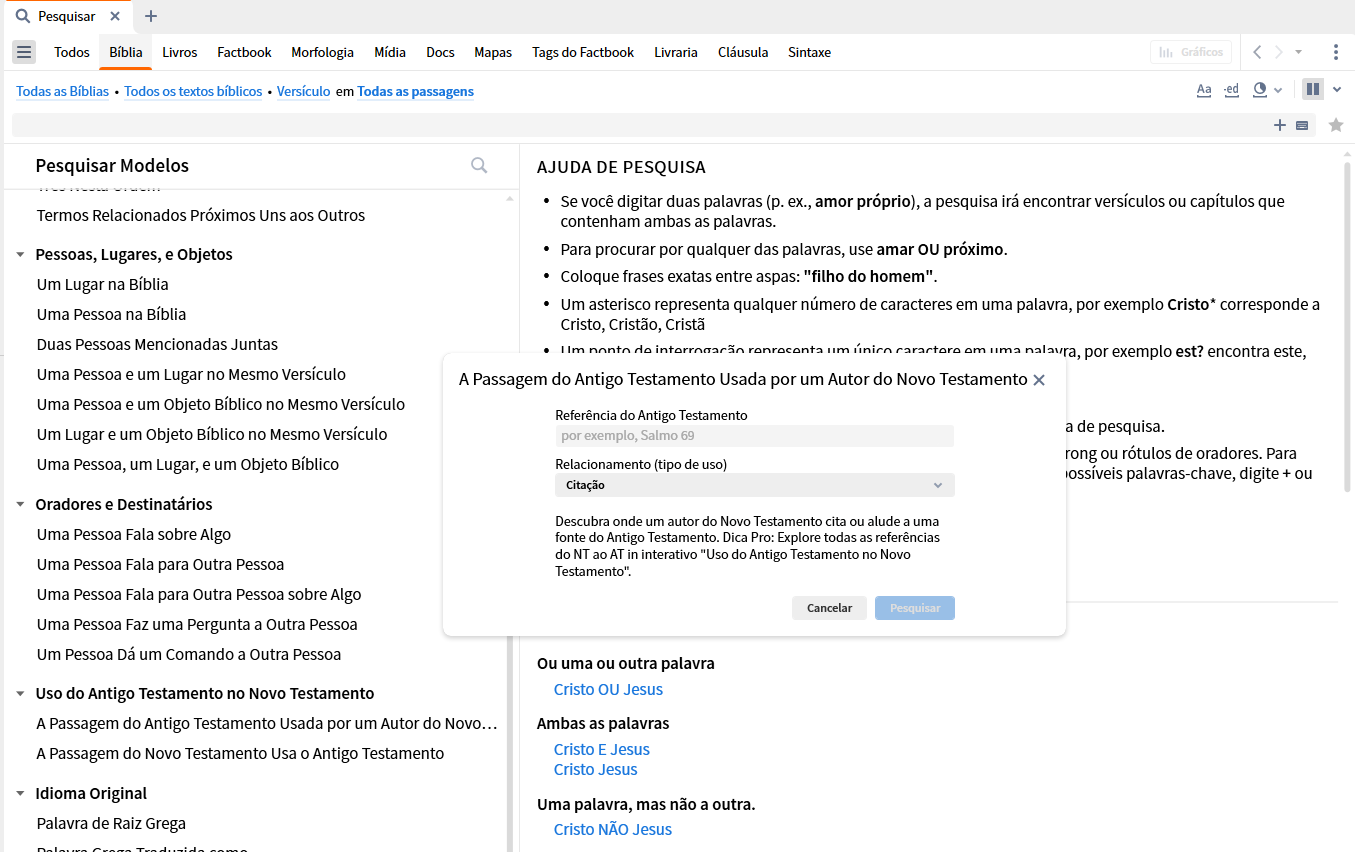This screenshot has width=1355, height=852.
Task: Collapse Pessoas, Lugares, e Objetos section
Action: coord(20,255)
